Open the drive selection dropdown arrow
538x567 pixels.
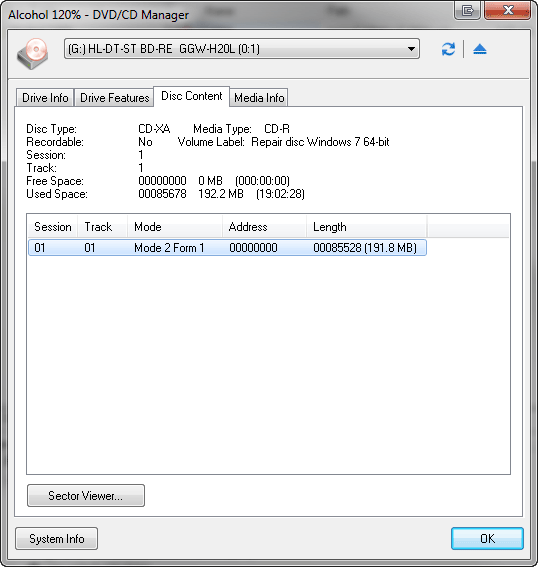tap(411, 49)
